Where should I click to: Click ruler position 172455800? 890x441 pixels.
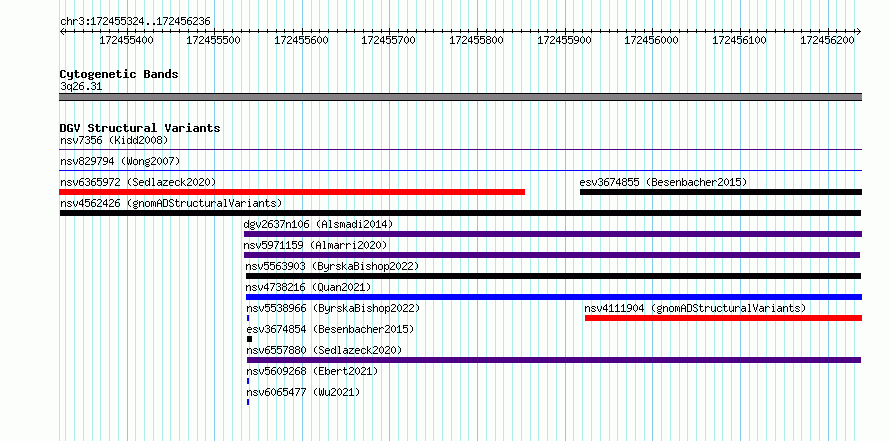[x=476, y=40]
